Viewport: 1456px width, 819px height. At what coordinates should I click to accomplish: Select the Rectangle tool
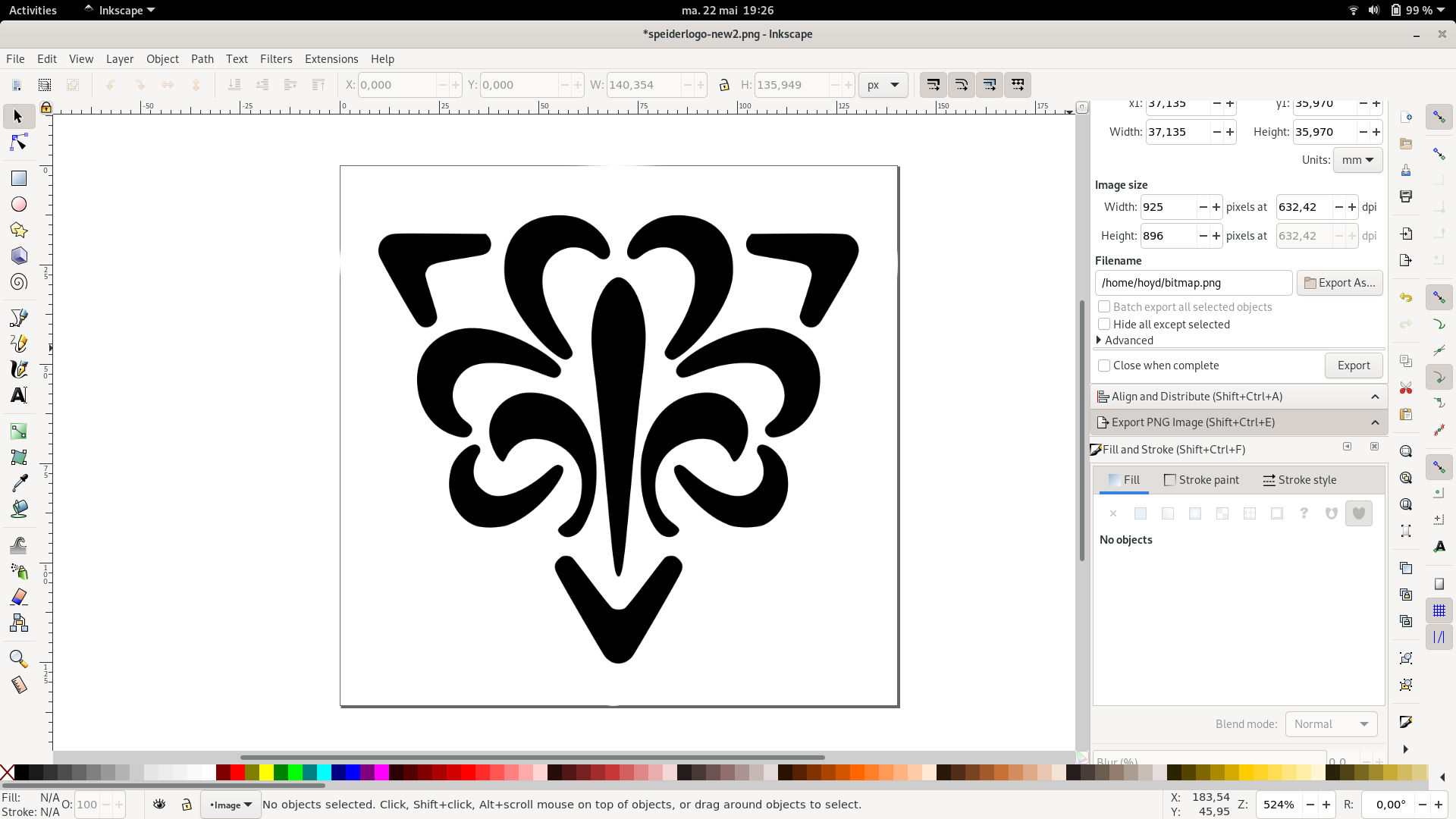click(18, 178)
